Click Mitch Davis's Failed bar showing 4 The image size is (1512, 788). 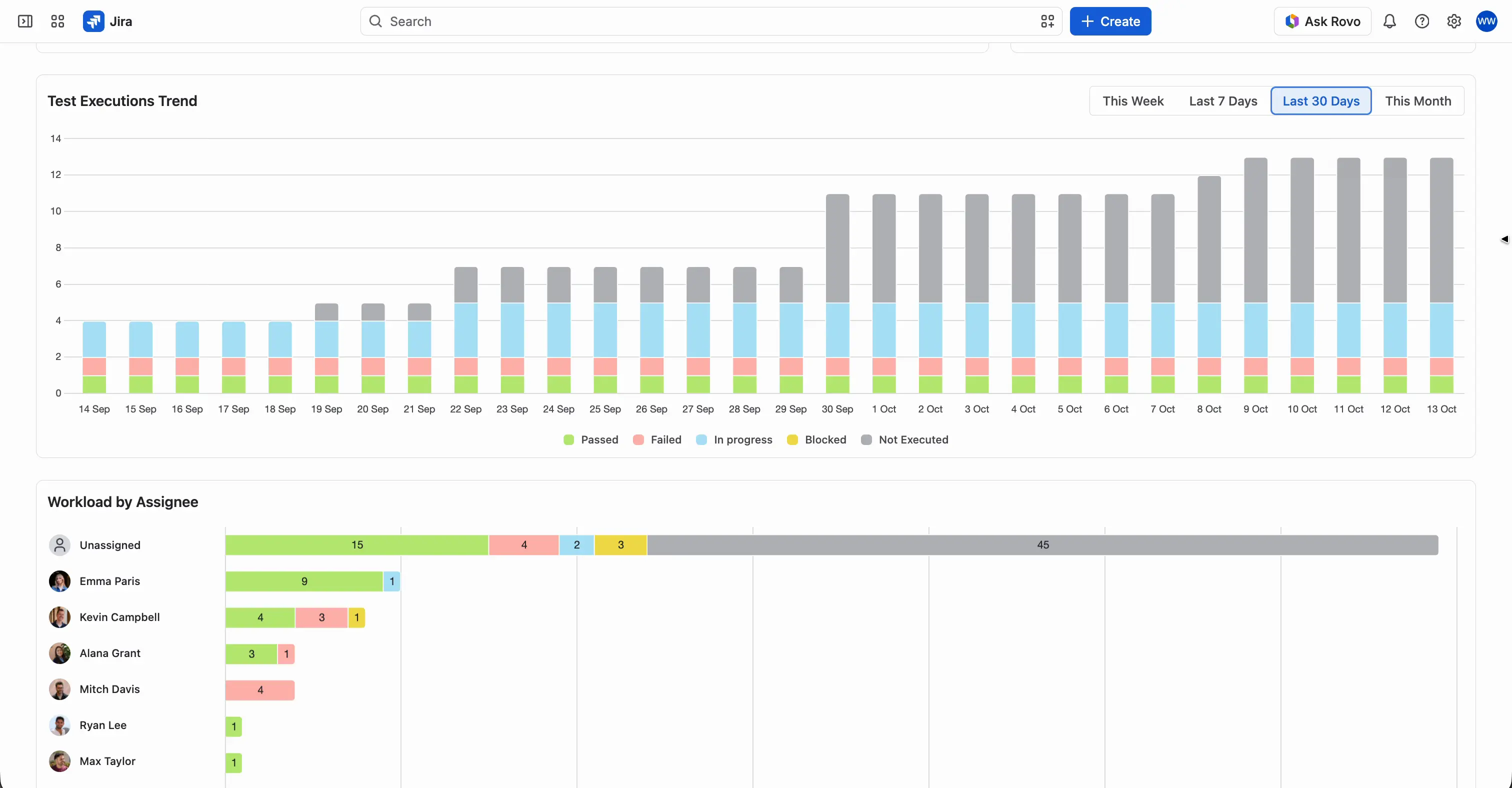coord(260,690)
